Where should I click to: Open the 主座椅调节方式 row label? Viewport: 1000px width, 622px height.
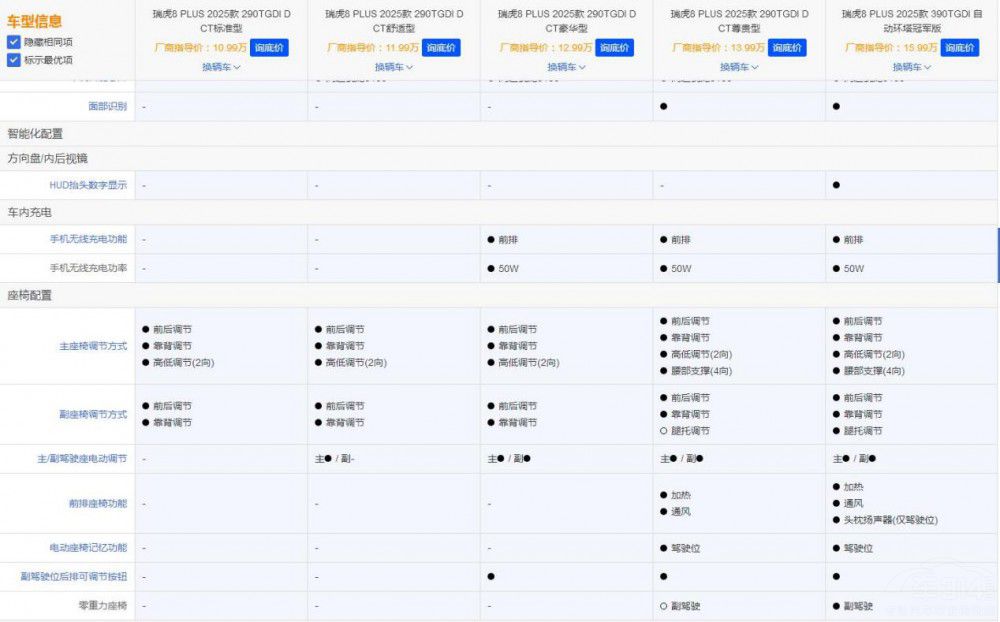click(92, 346)
